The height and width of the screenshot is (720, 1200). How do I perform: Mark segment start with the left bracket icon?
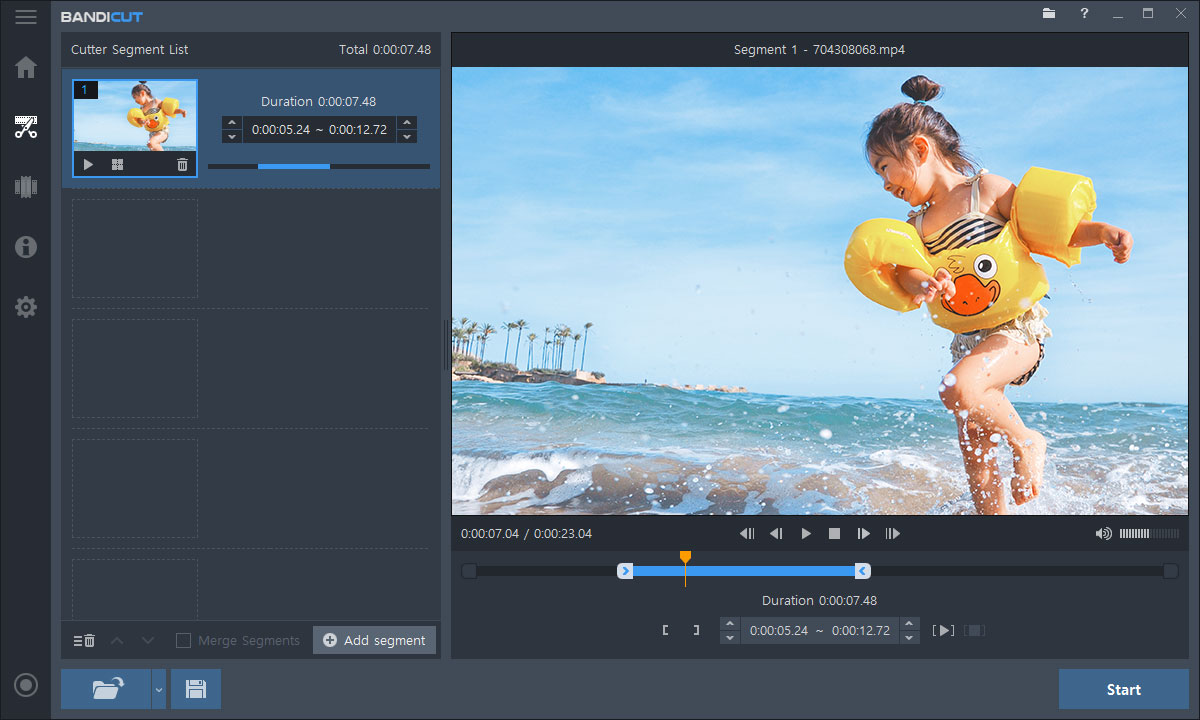(x=667, y=632)
